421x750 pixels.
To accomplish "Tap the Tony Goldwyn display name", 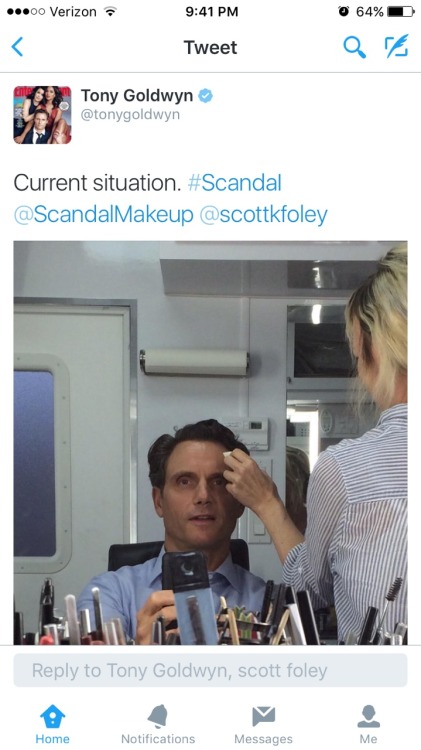I will pos(137,96).
